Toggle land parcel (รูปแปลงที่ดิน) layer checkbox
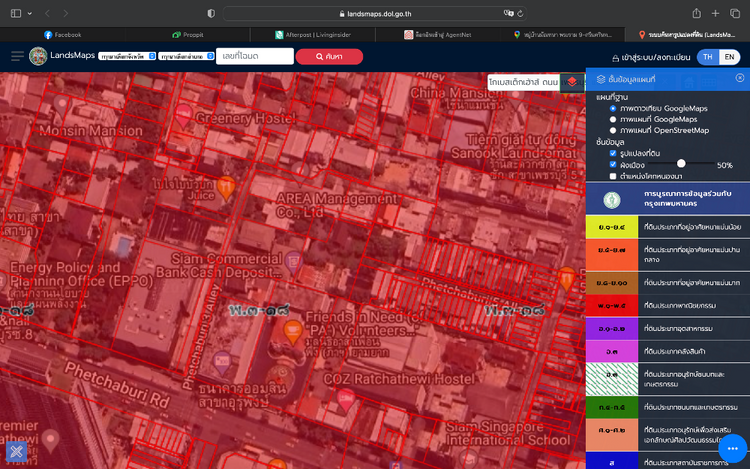This screenshot has height=469, width=750. pos(613,153)
